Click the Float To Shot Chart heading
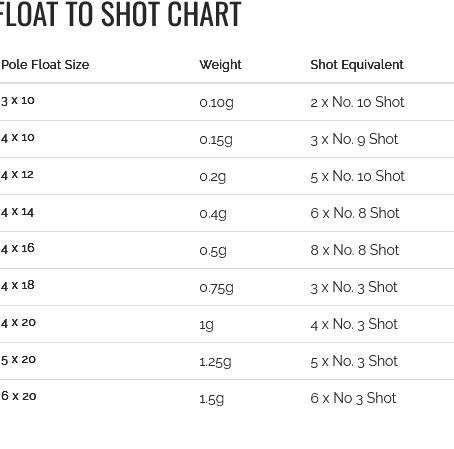The height and width of the screenshot is (449, 454). pyautogui.click(x=120, y=14)
